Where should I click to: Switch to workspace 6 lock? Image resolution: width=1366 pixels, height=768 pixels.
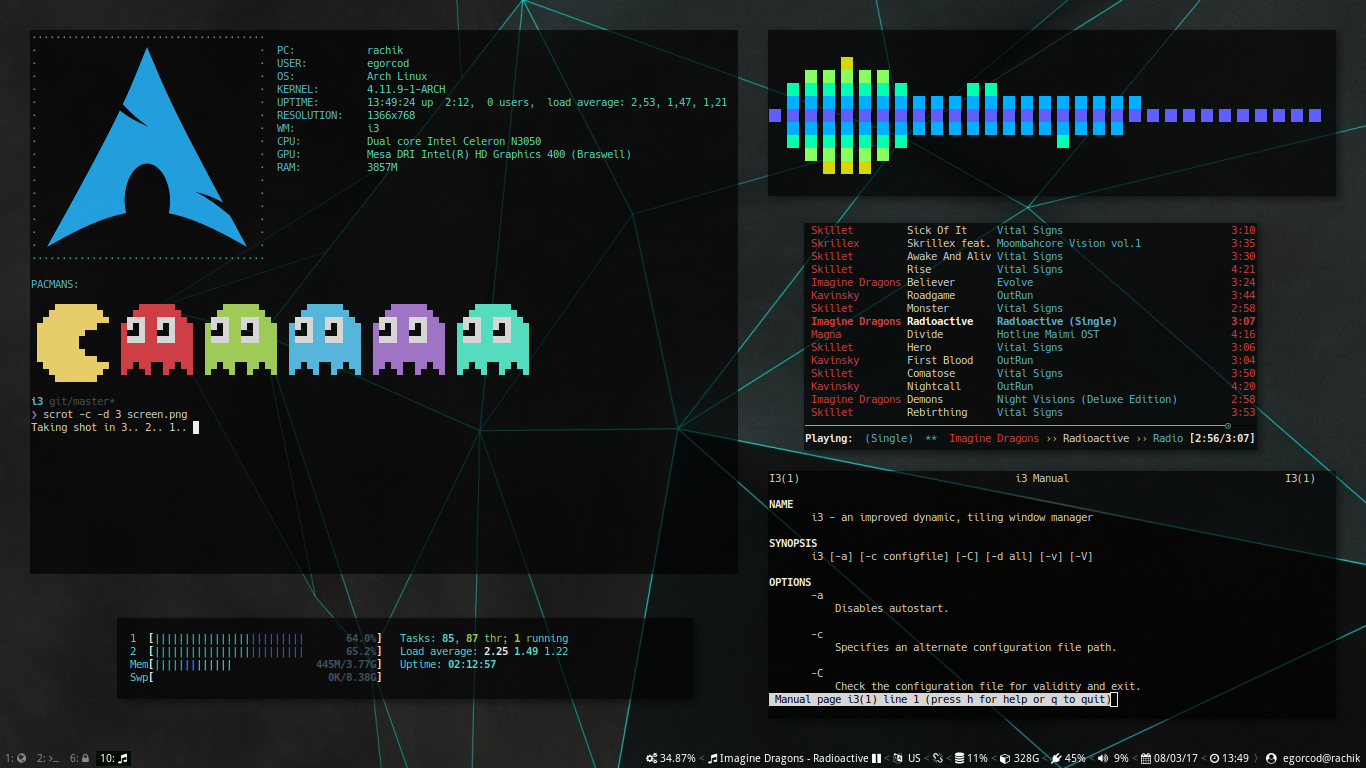click(80, 758)
